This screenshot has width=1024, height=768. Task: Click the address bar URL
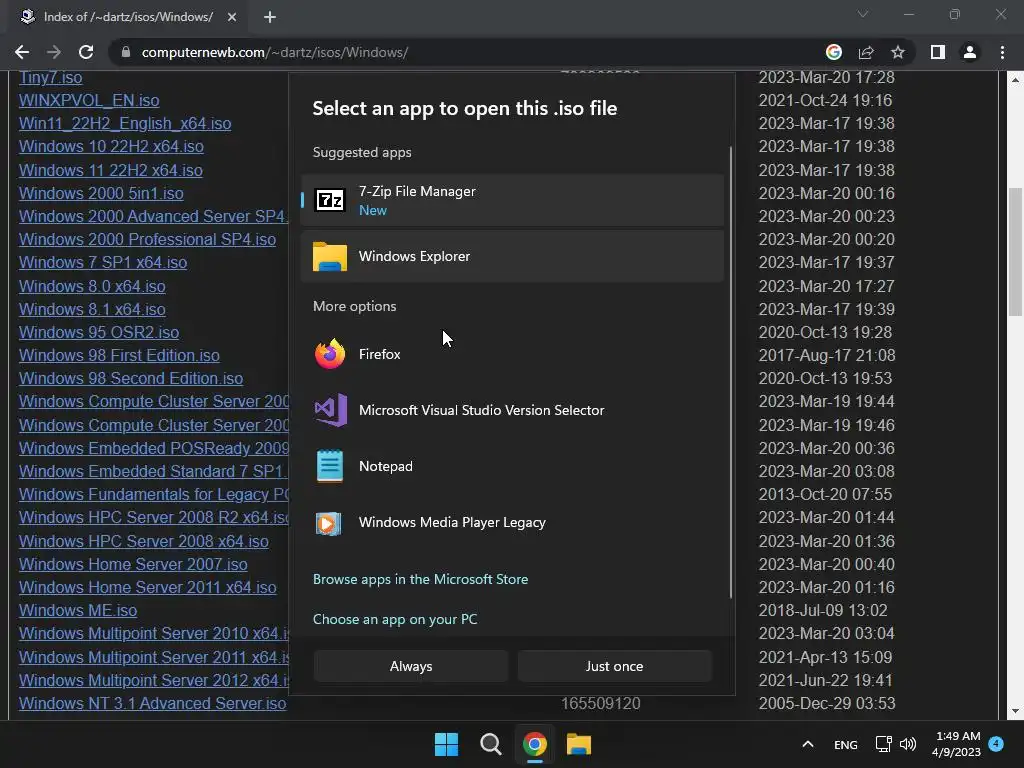[275, 52]
